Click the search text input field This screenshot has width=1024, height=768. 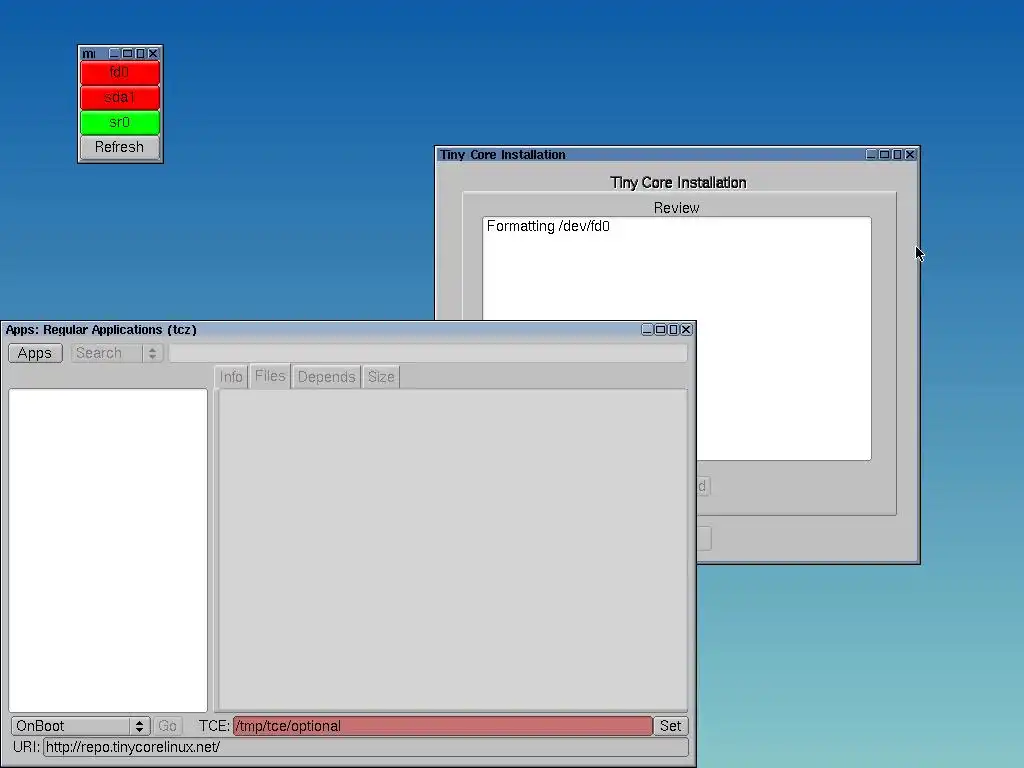pyautogui.click(x=428, y=353)
